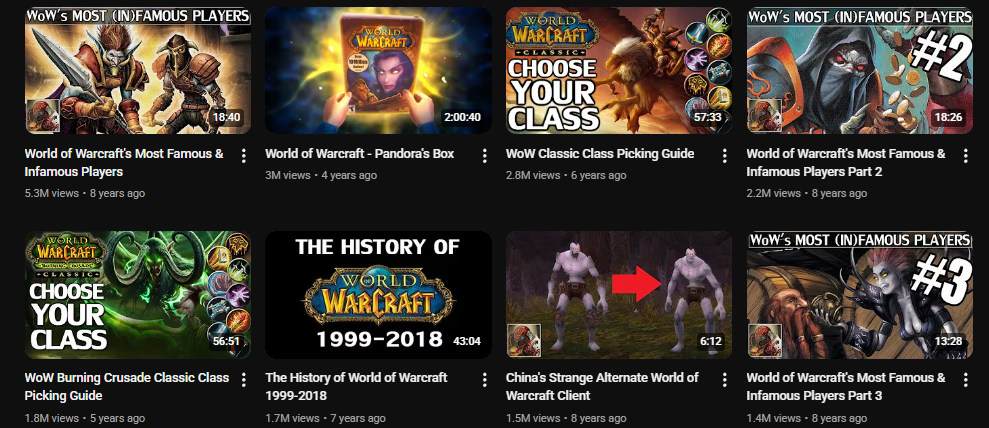The image size is (989, 428).
Task: Click channel avatar on China client thumbnail
Action: [524, 340]
